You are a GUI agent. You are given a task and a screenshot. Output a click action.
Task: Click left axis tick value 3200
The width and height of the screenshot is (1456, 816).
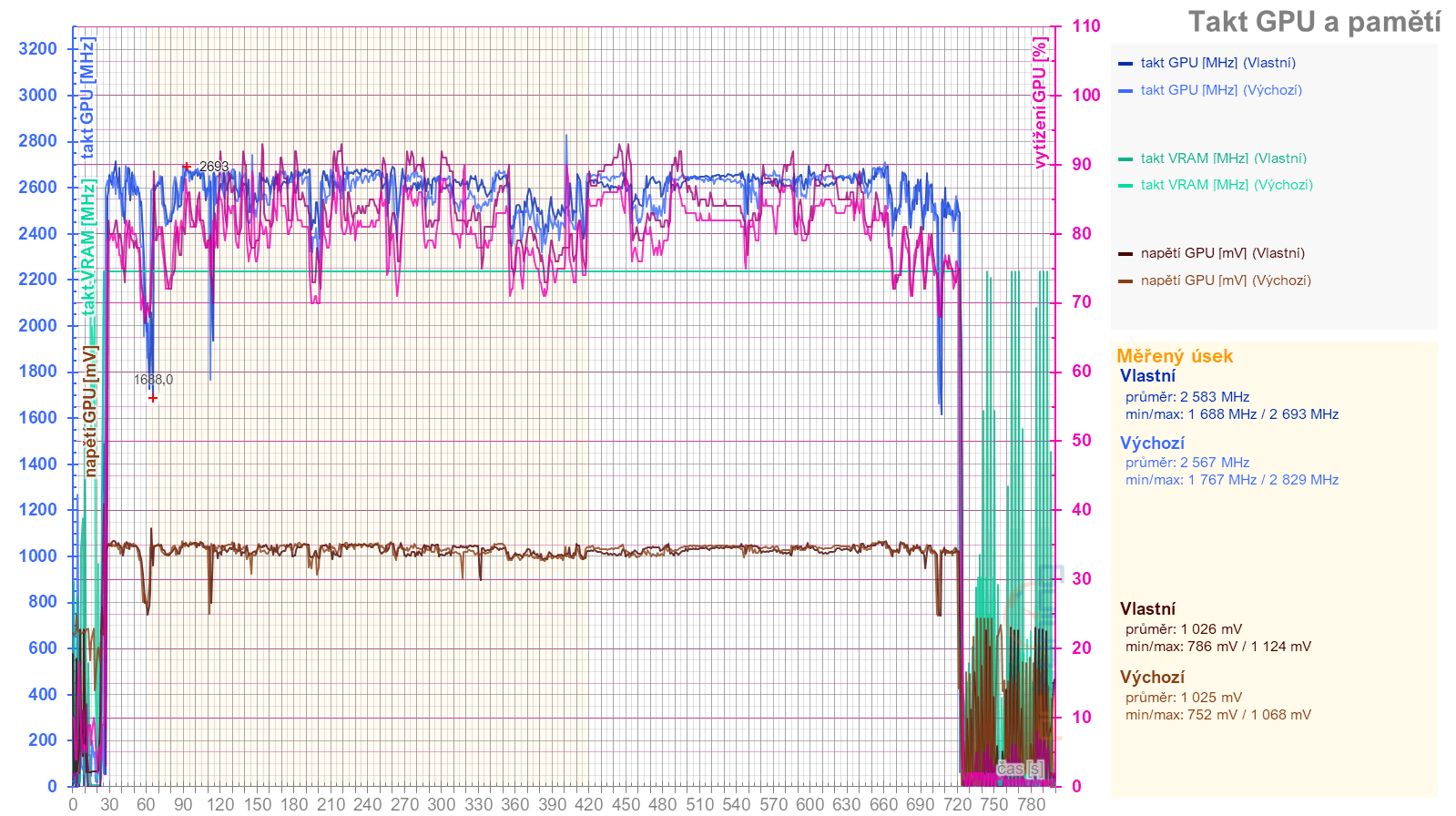coord(37,49)
